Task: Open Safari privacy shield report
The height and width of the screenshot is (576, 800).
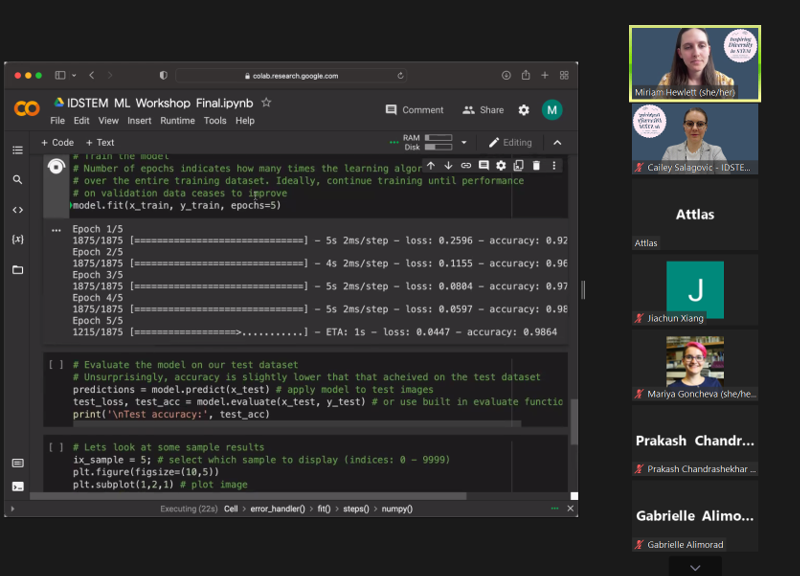Action: point(163,76)
